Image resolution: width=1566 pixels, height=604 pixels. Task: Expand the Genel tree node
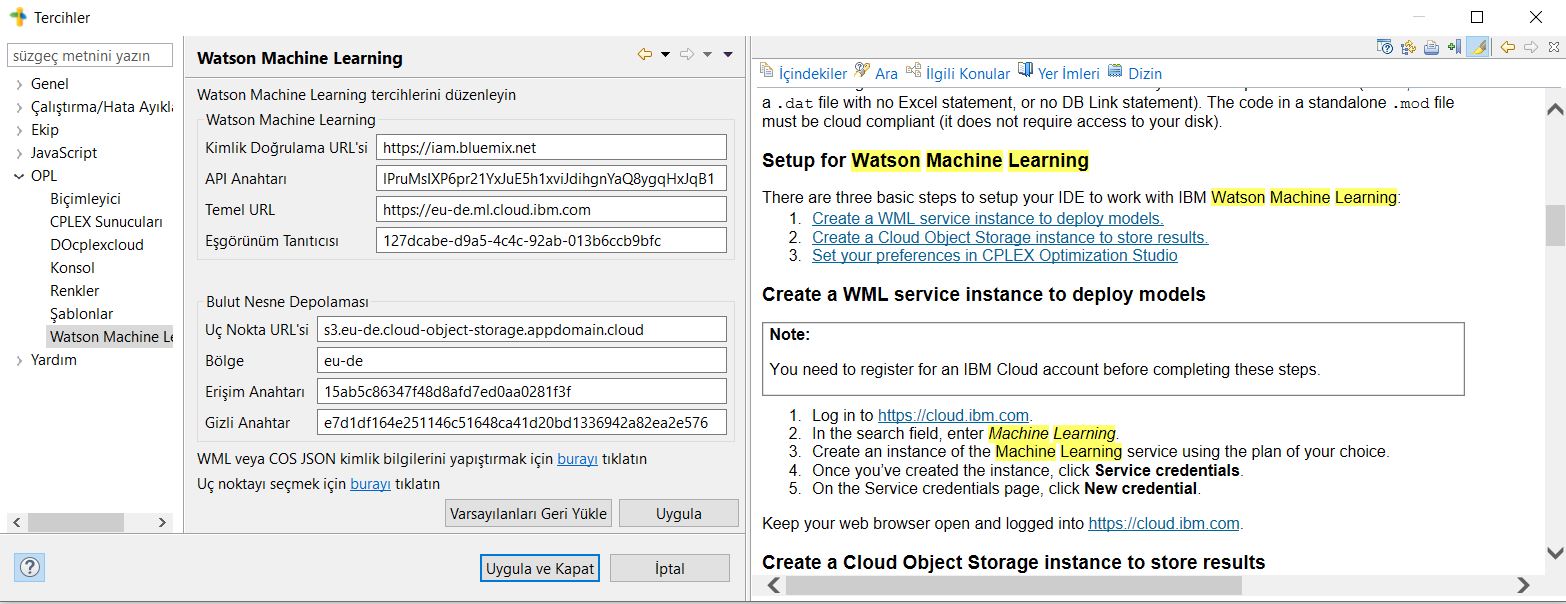[x=19, y=84]
